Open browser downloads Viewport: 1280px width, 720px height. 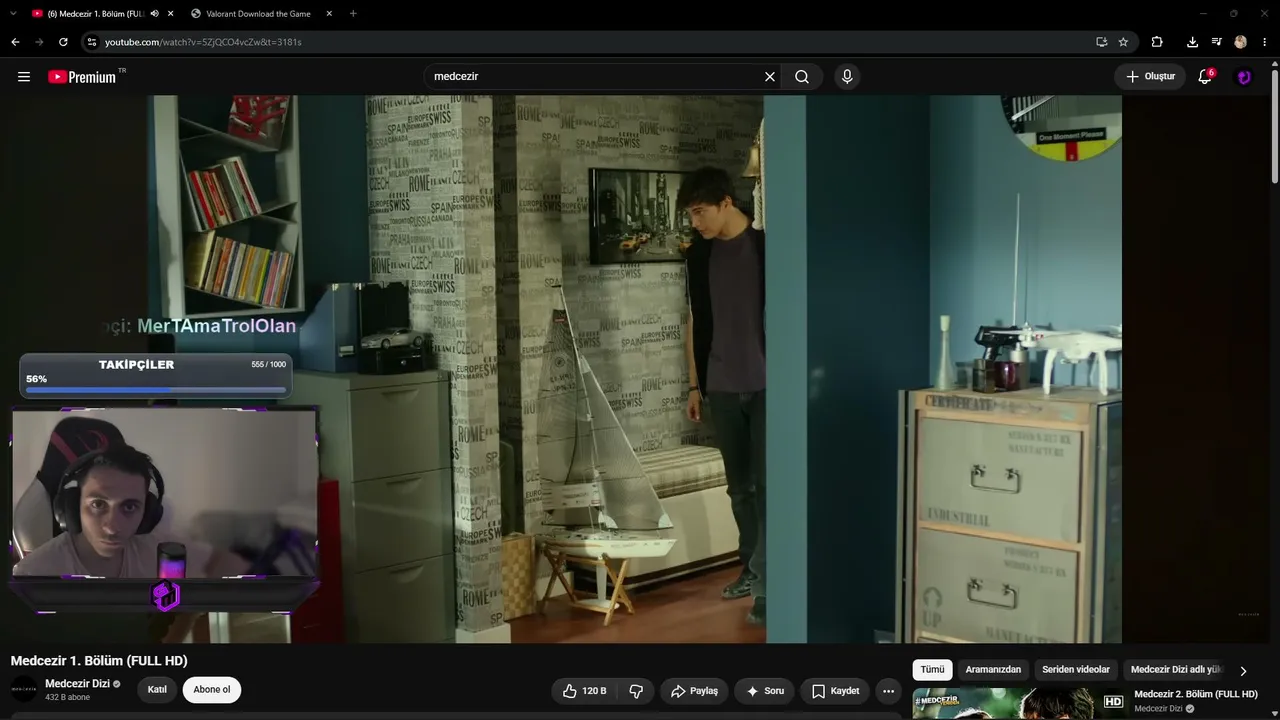point(1192,42)
